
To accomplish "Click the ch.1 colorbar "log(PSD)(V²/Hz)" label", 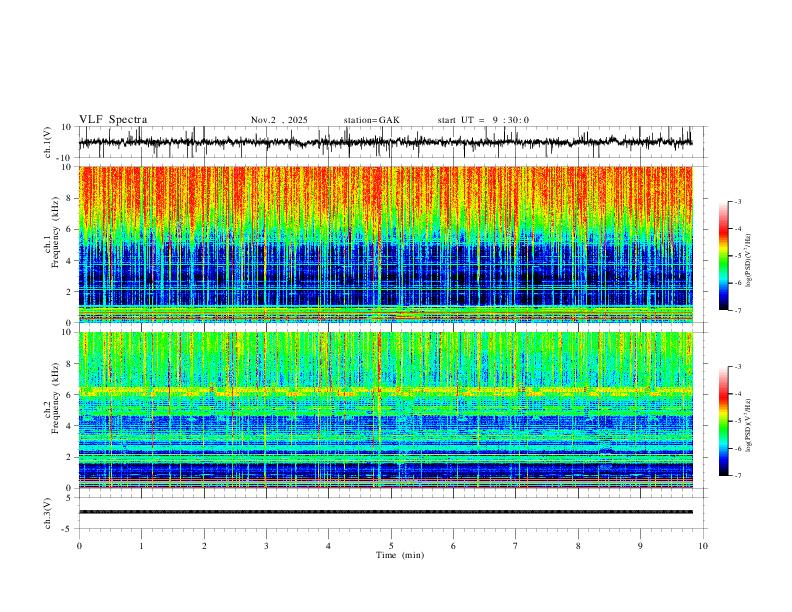I will 749,261.
